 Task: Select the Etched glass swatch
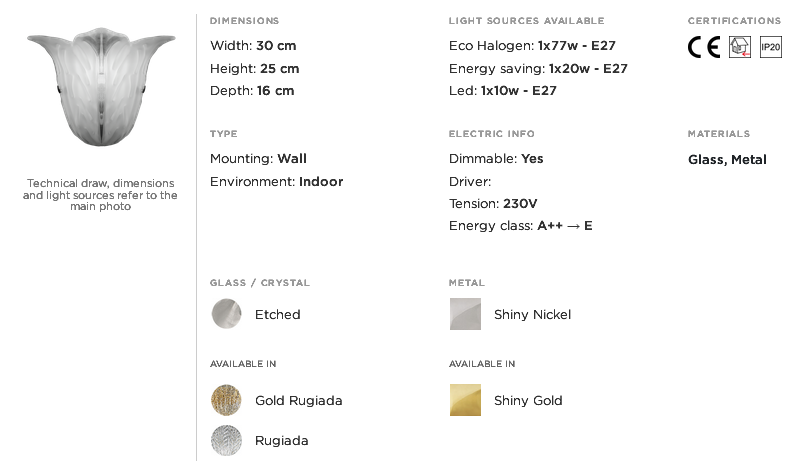tap(226, 314)
